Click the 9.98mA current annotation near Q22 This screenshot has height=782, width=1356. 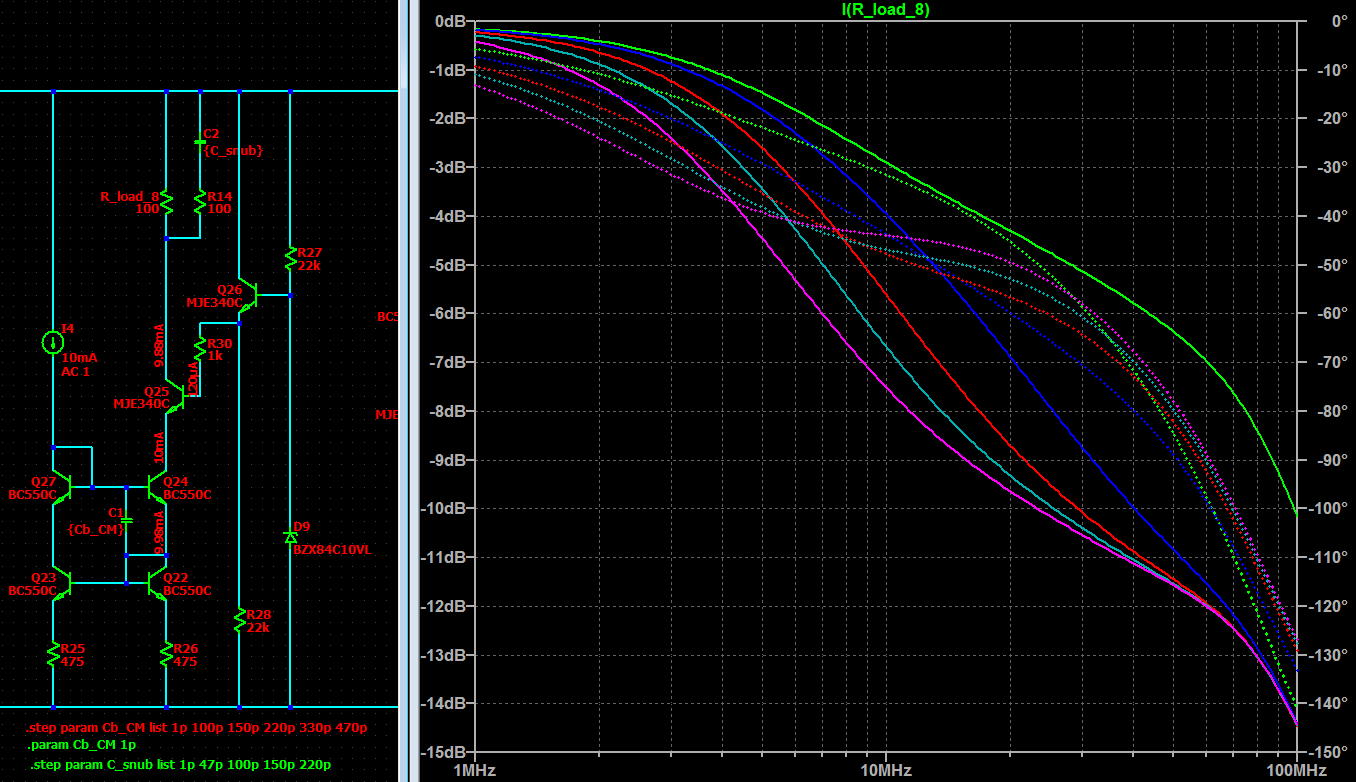(x=158, y=532)
